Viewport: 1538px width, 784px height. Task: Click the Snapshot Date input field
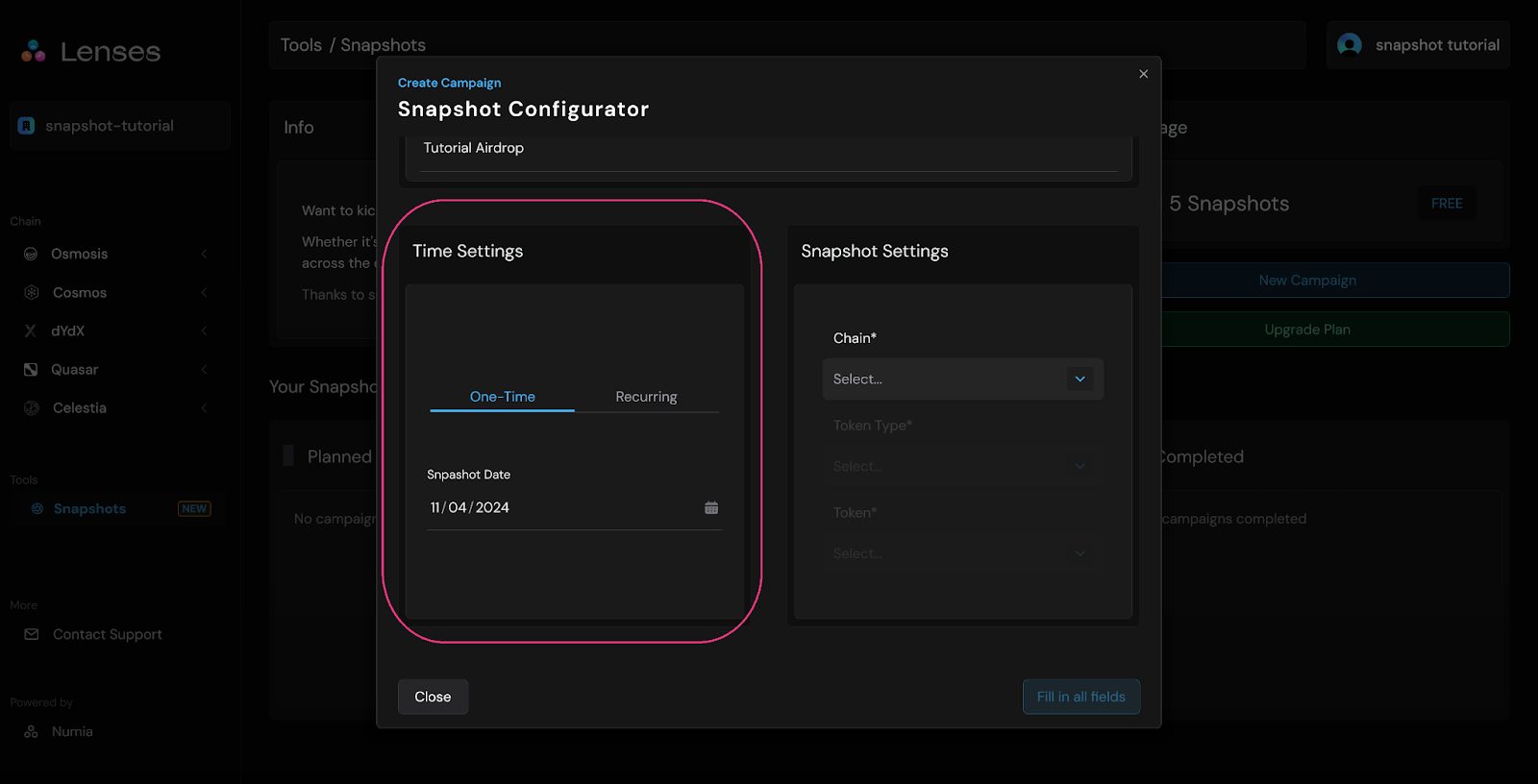[x=574, y=507]
